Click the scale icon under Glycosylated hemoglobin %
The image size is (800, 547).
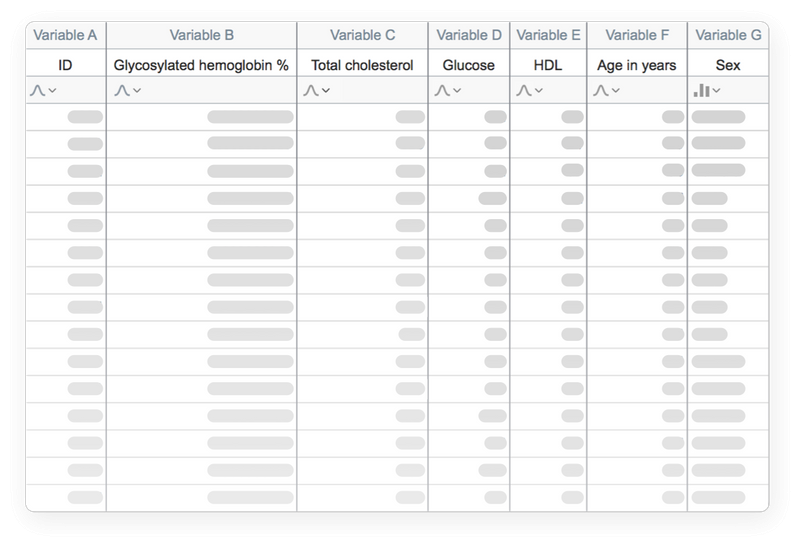point(122,91)
